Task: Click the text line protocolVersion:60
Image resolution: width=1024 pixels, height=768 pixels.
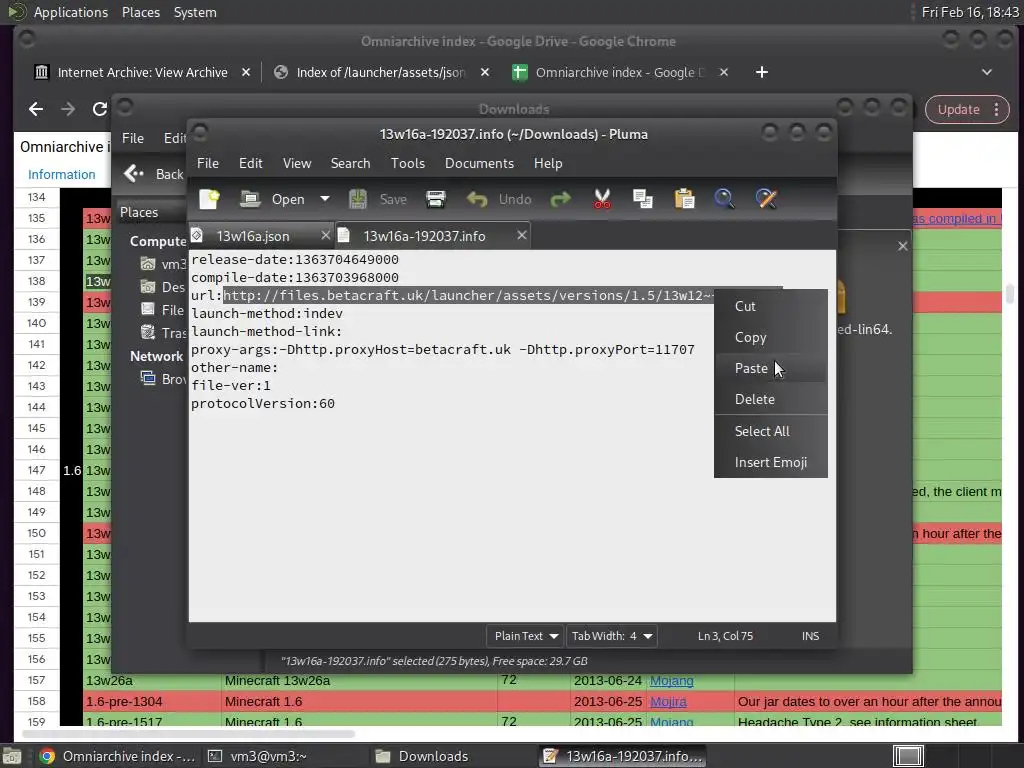Action: click(x=263, y=404)
